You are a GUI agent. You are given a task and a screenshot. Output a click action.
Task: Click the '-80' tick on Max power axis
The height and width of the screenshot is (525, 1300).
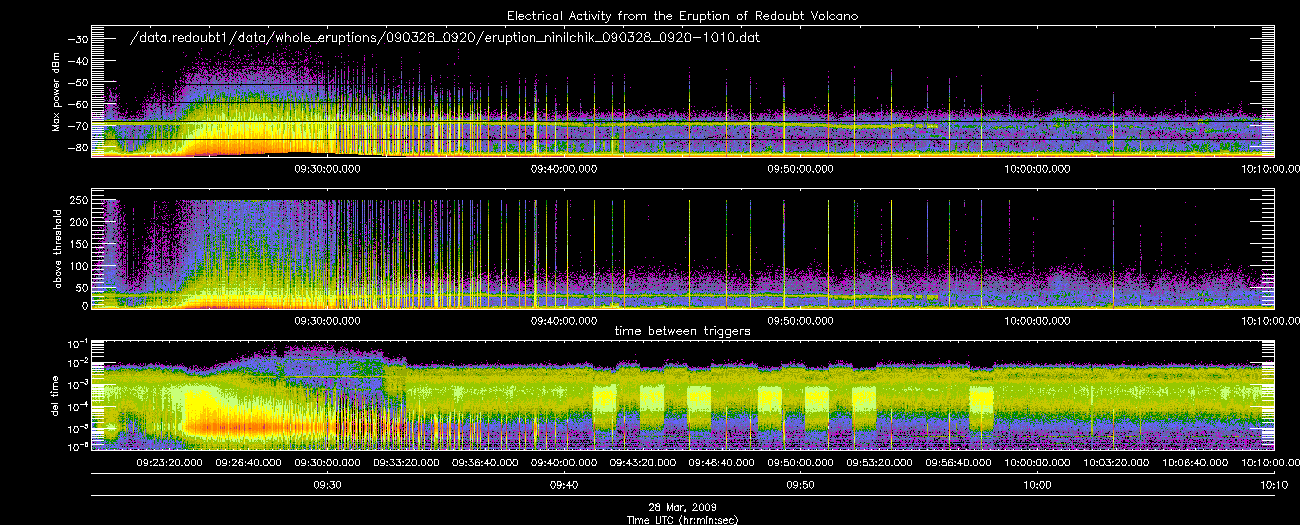tap(77, 147)
